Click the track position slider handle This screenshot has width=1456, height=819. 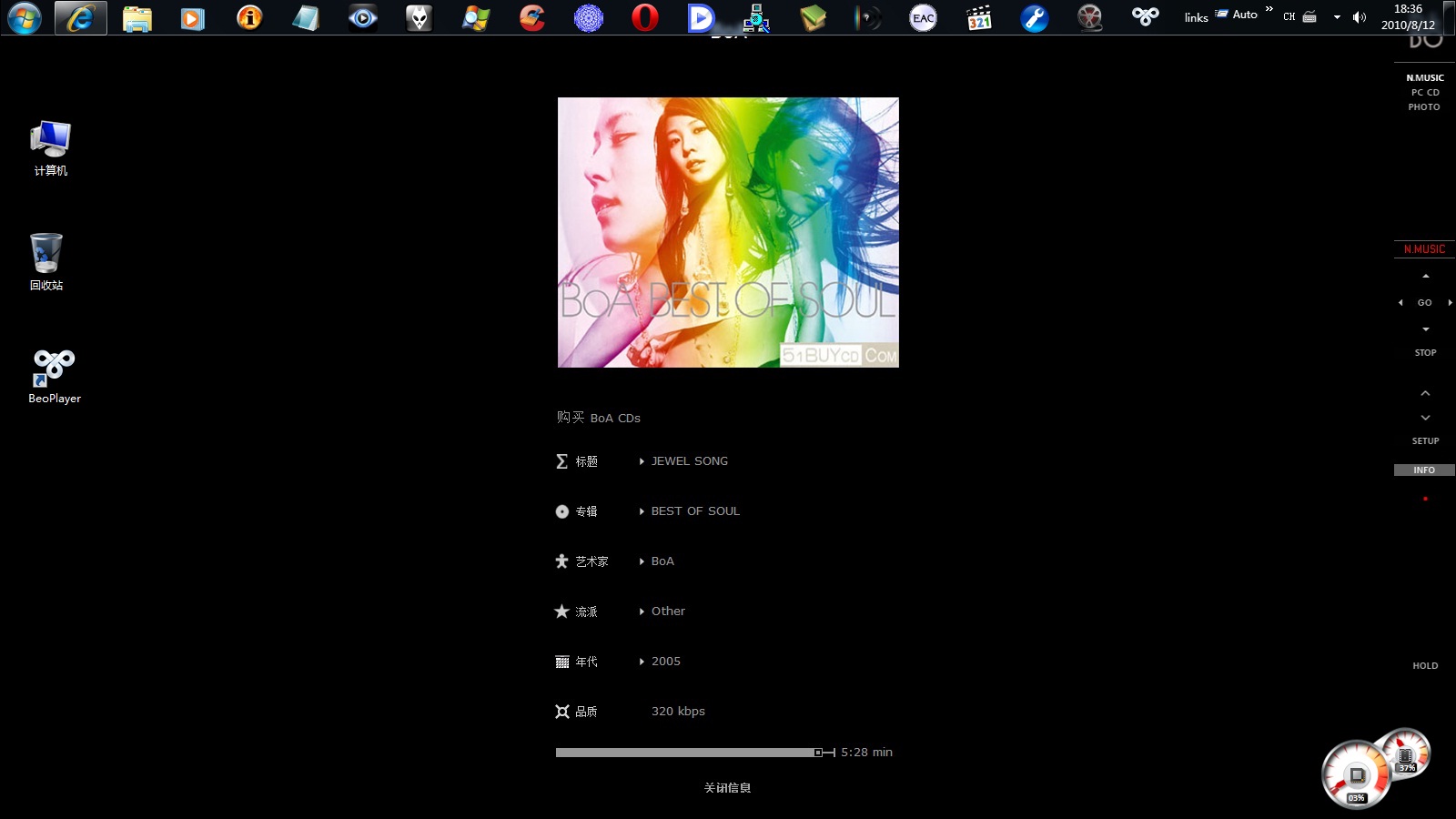click(x=818, y=753)
